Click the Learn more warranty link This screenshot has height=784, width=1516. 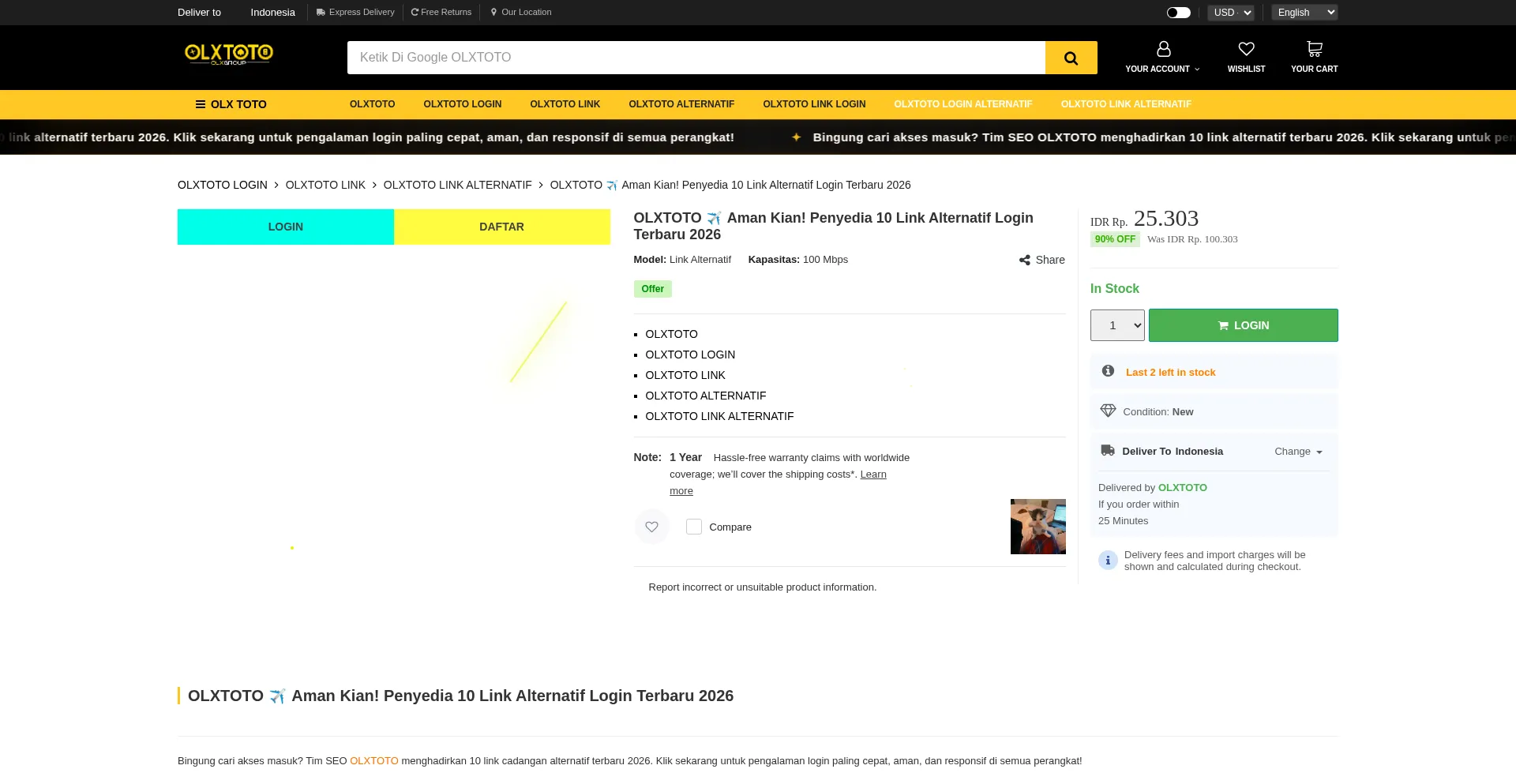[x=873, y=475]
